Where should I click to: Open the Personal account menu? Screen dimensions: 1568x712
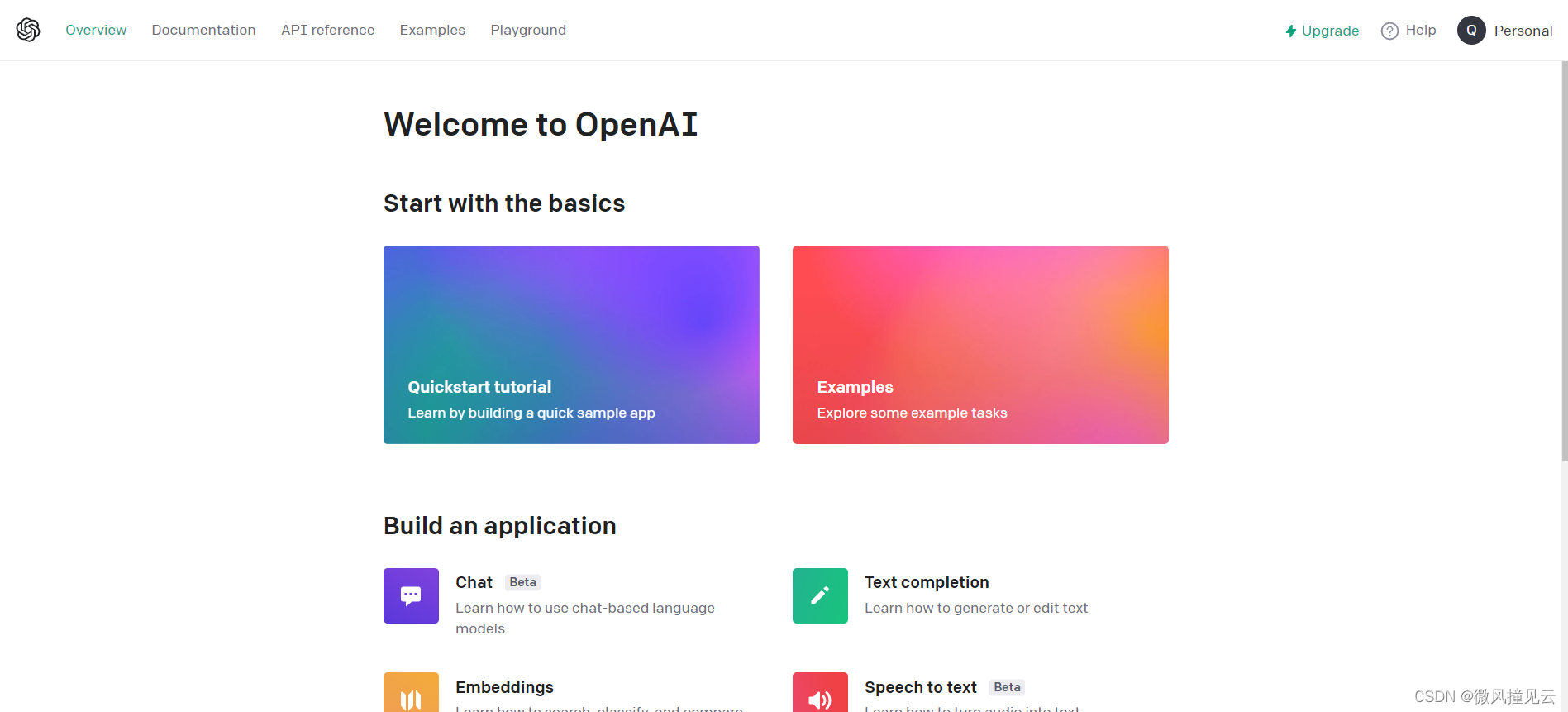(1523, 31)
